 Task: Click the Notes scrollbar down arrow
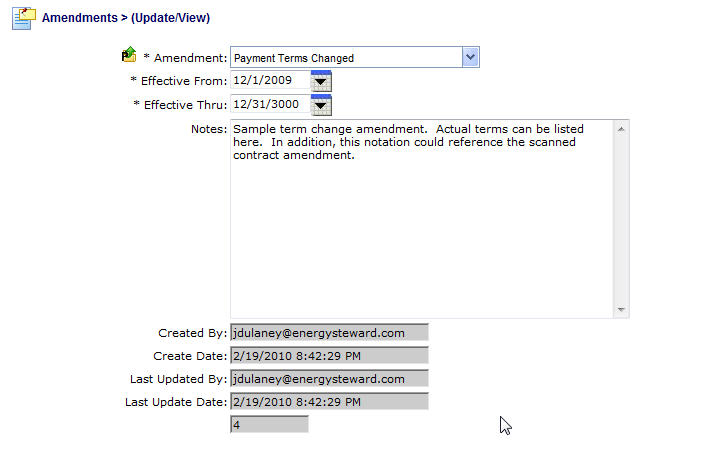[621, 310]
